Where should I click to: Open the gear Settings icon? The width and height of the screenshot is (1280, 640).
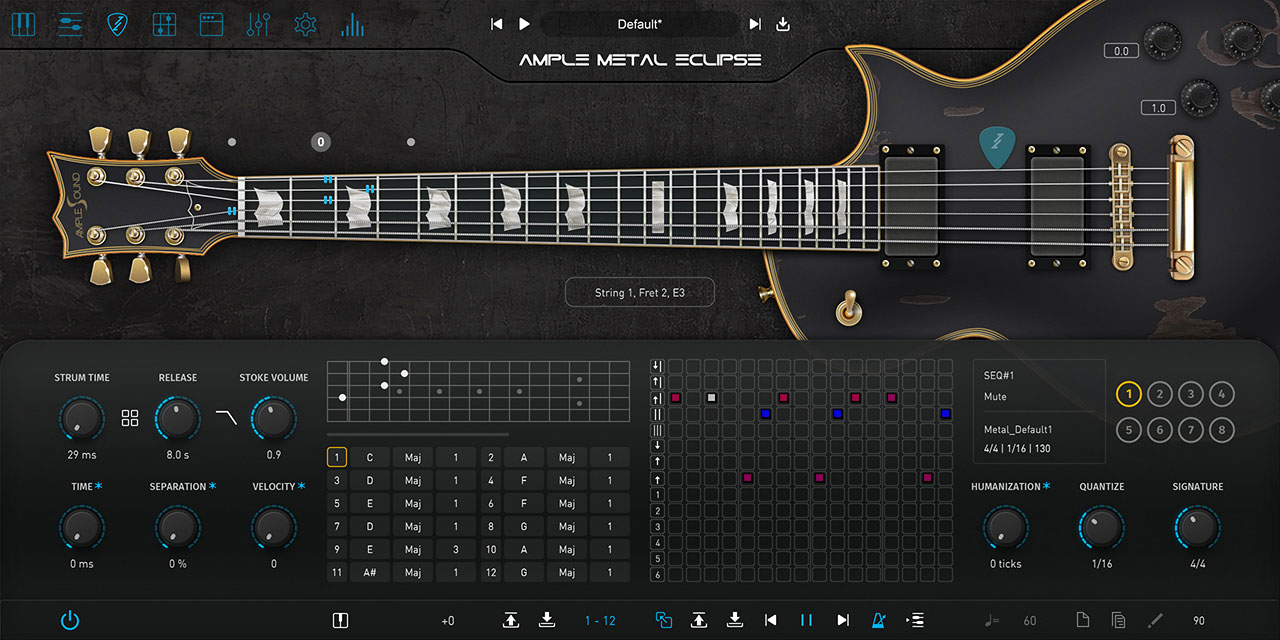[305, 24]
